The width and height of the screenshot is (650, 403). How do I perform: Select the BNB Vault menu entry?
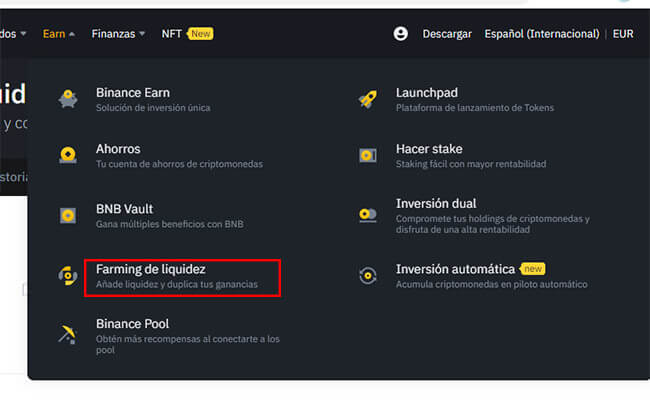[x=170, y=216]
